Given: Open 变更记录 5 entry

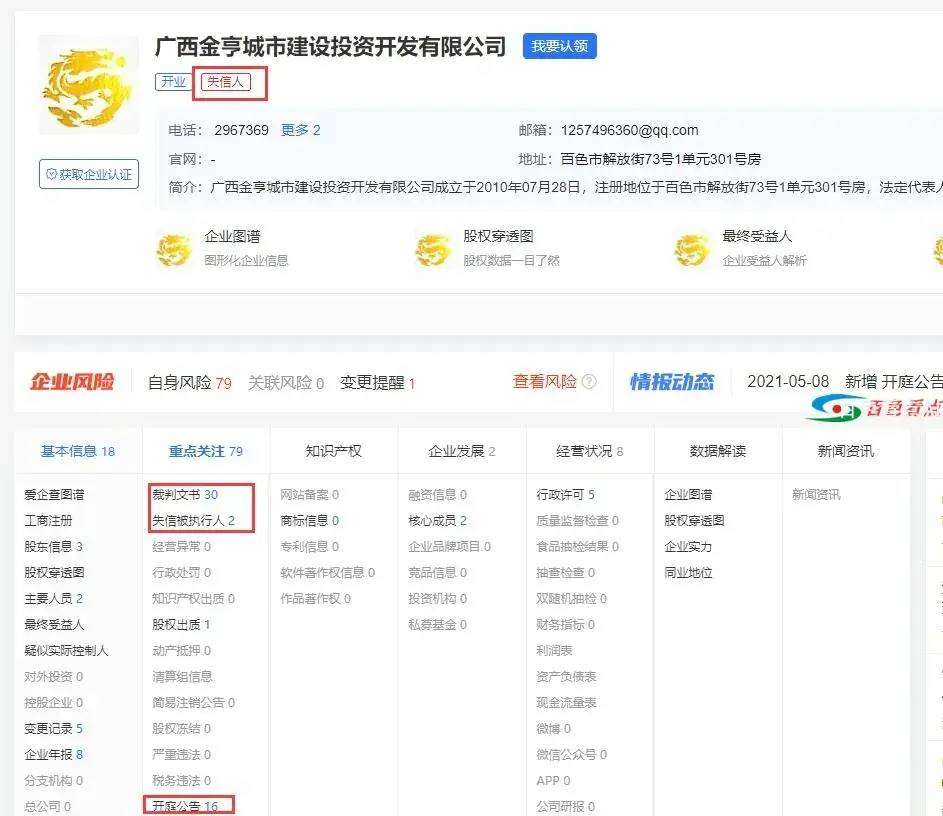Looking at the screenshot, I should pos(54,729).
